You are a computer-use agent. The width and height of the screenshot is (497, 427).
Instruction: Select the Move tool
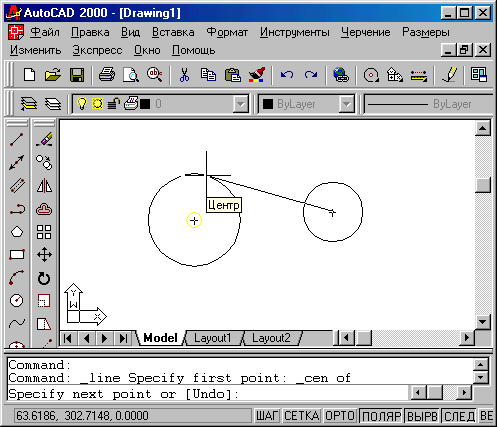(44, 255)
